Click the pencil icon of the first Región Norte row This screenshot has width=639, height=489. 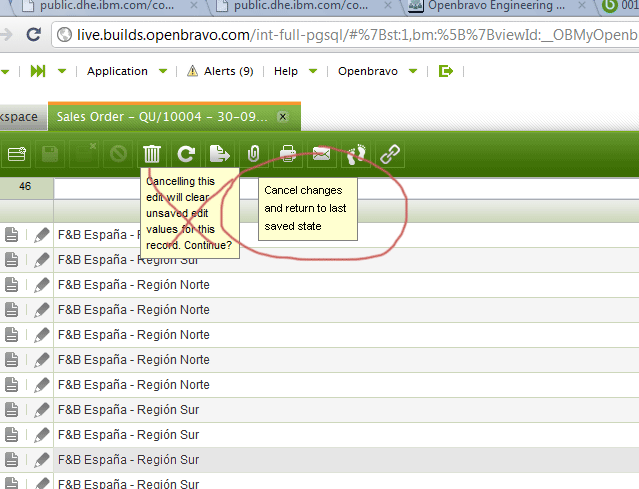42,285
